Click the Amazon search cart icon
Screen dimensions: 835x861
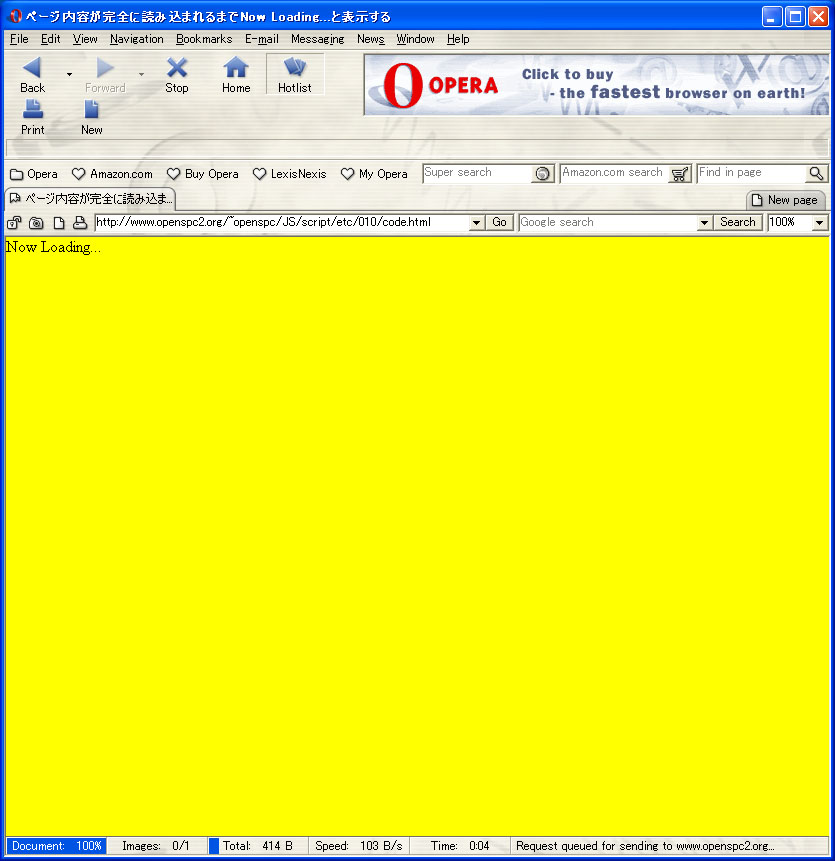pos(680,174)
